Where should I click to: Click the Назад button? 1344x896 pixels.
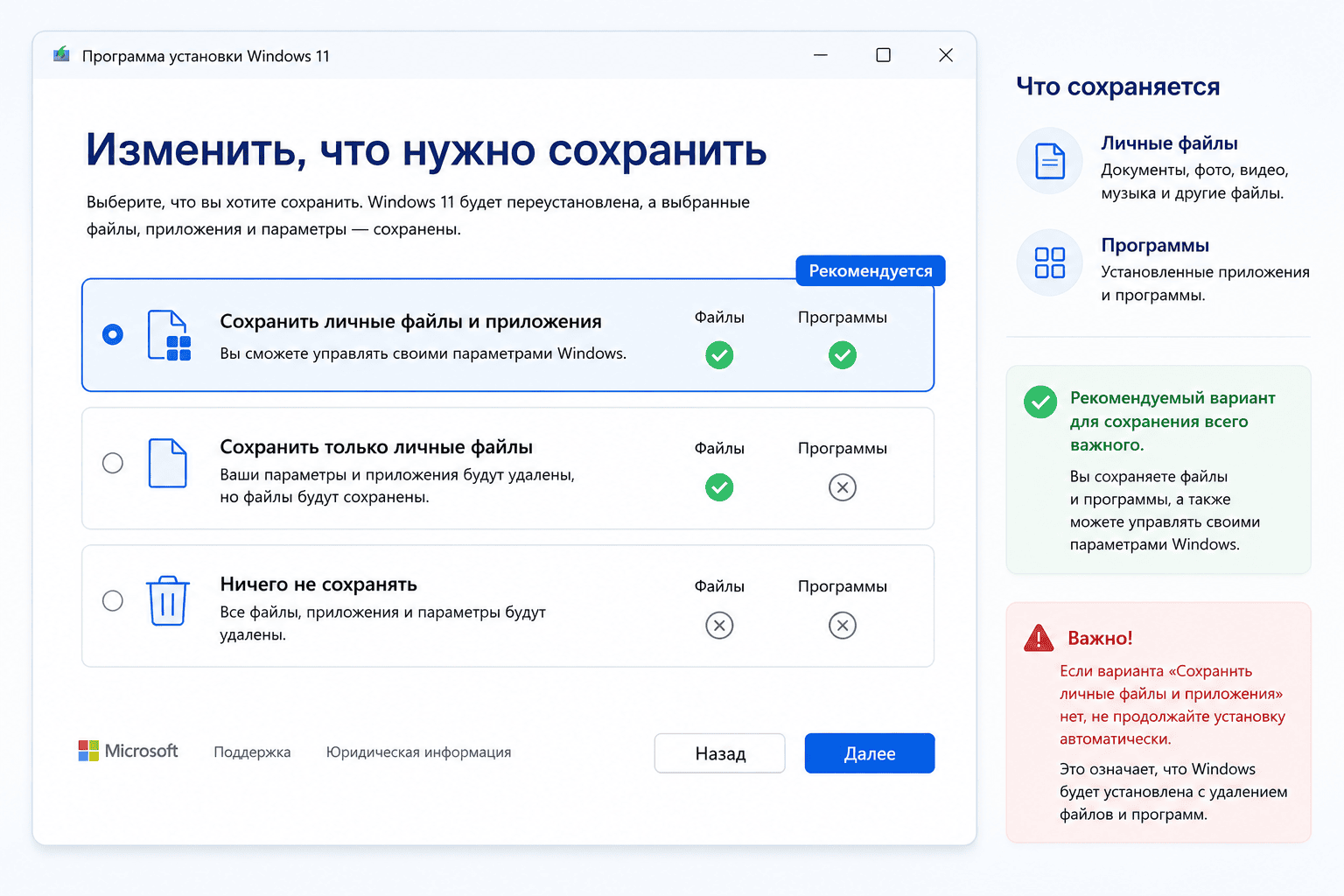(x=720, y=753)
